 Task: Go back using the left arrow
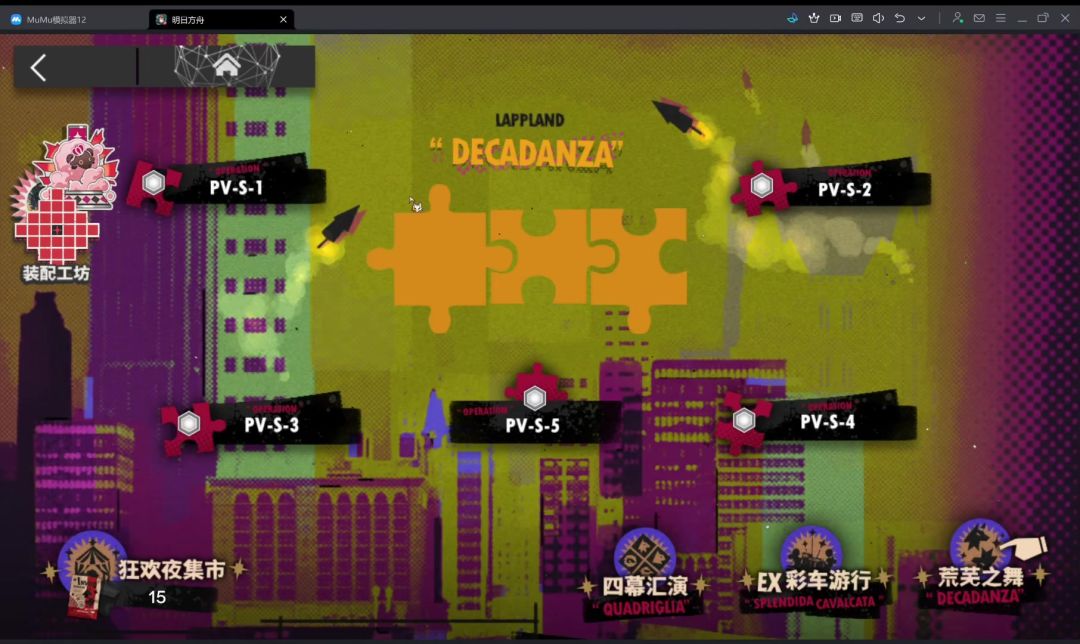pos(39,67)
